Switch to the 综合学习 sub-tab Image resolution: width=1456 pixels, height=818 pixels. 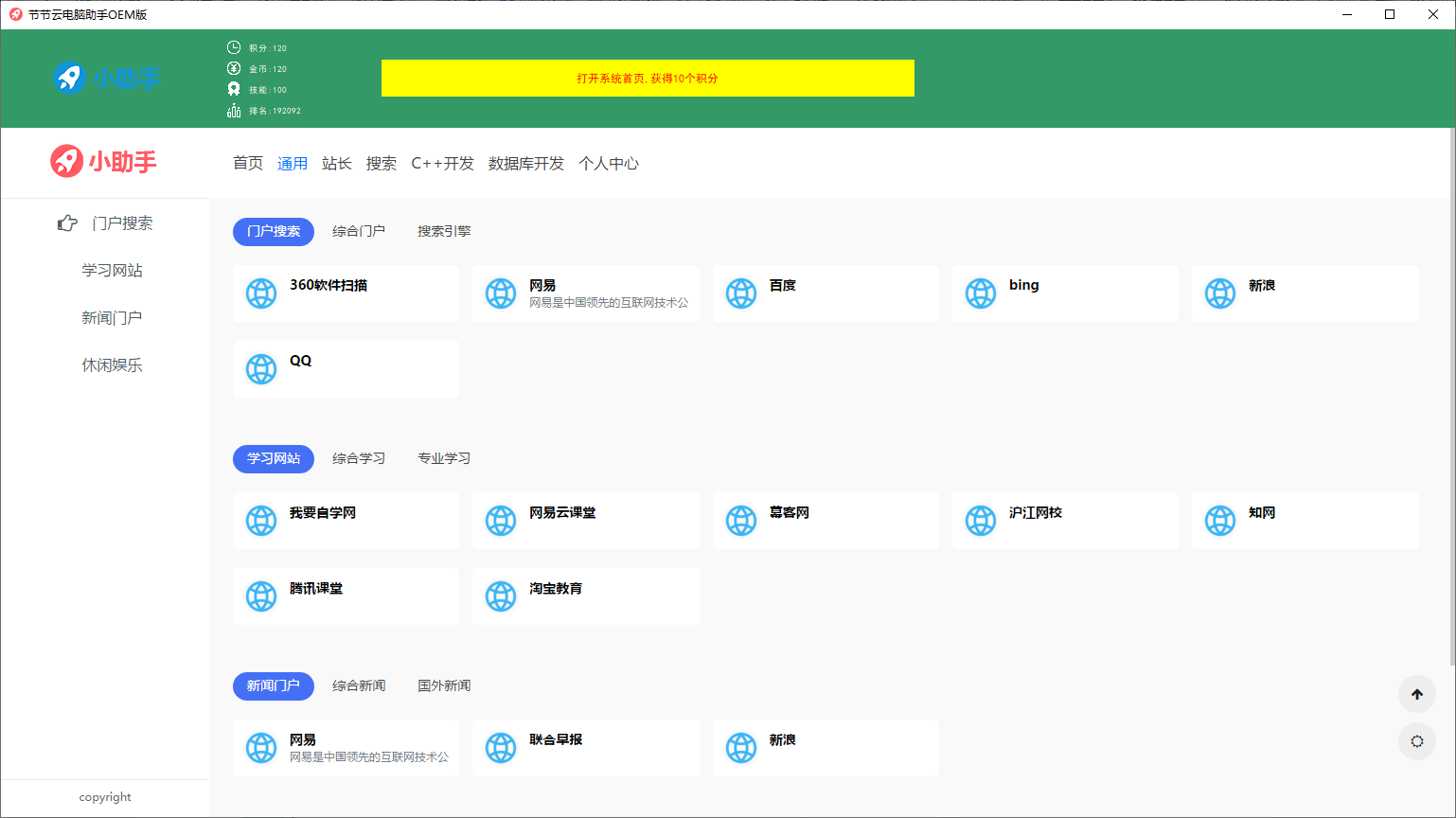pos(359,458)
